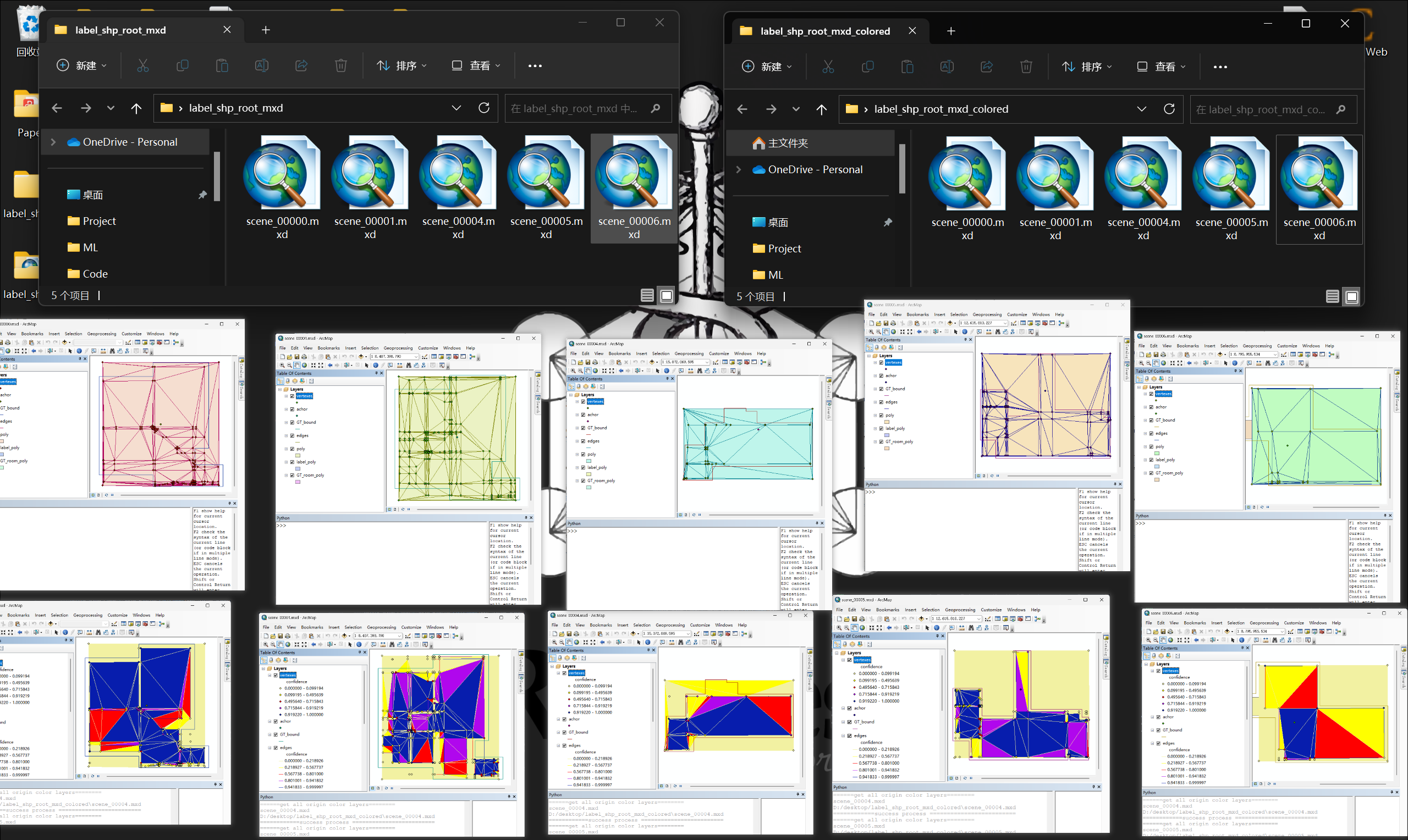Add new tab in label_shp_root_mxd Explorer
1408x840 pixels.
(x=266, y=30)
